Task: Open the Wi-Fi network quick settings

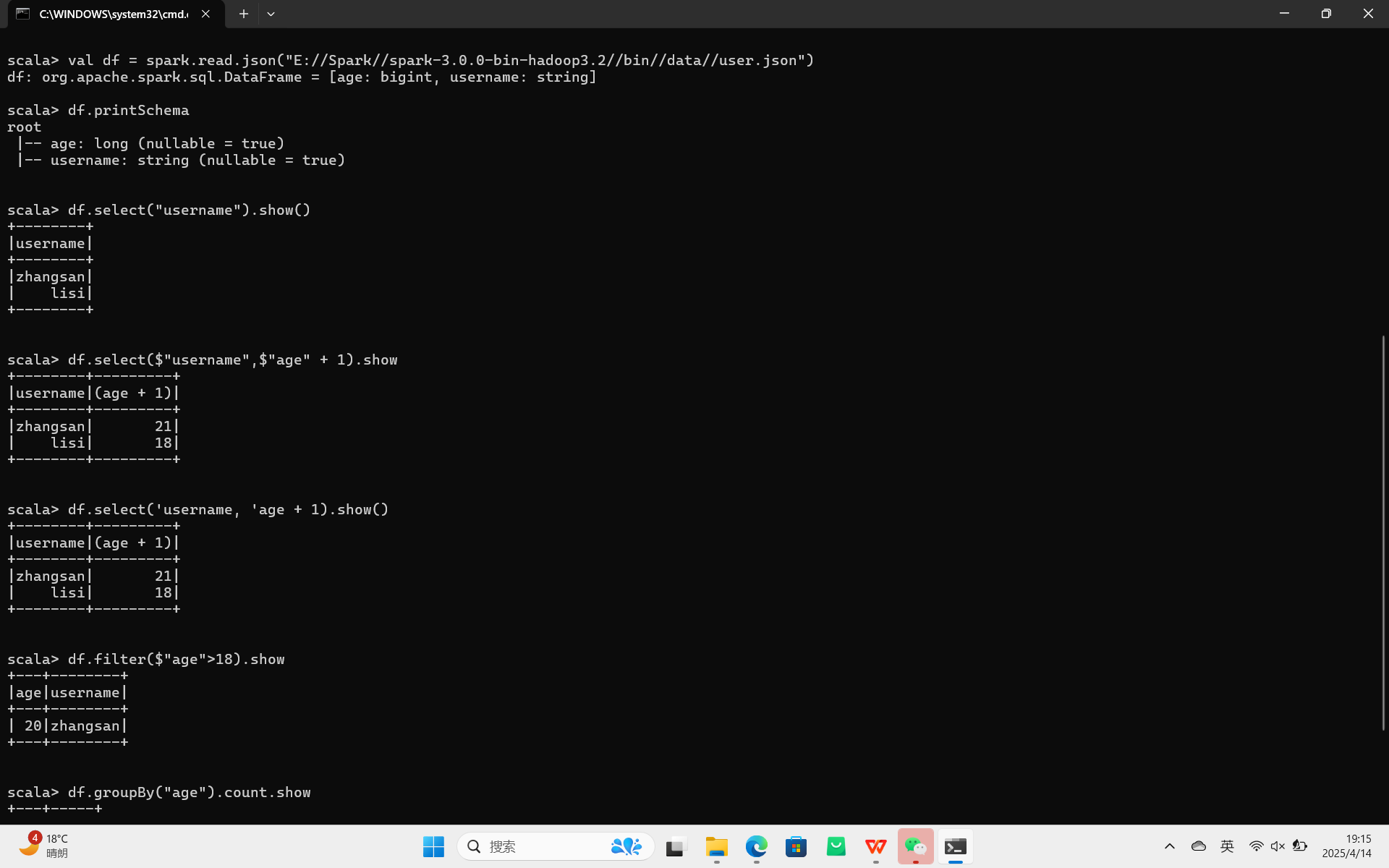Action: [x=1257, y=846]
